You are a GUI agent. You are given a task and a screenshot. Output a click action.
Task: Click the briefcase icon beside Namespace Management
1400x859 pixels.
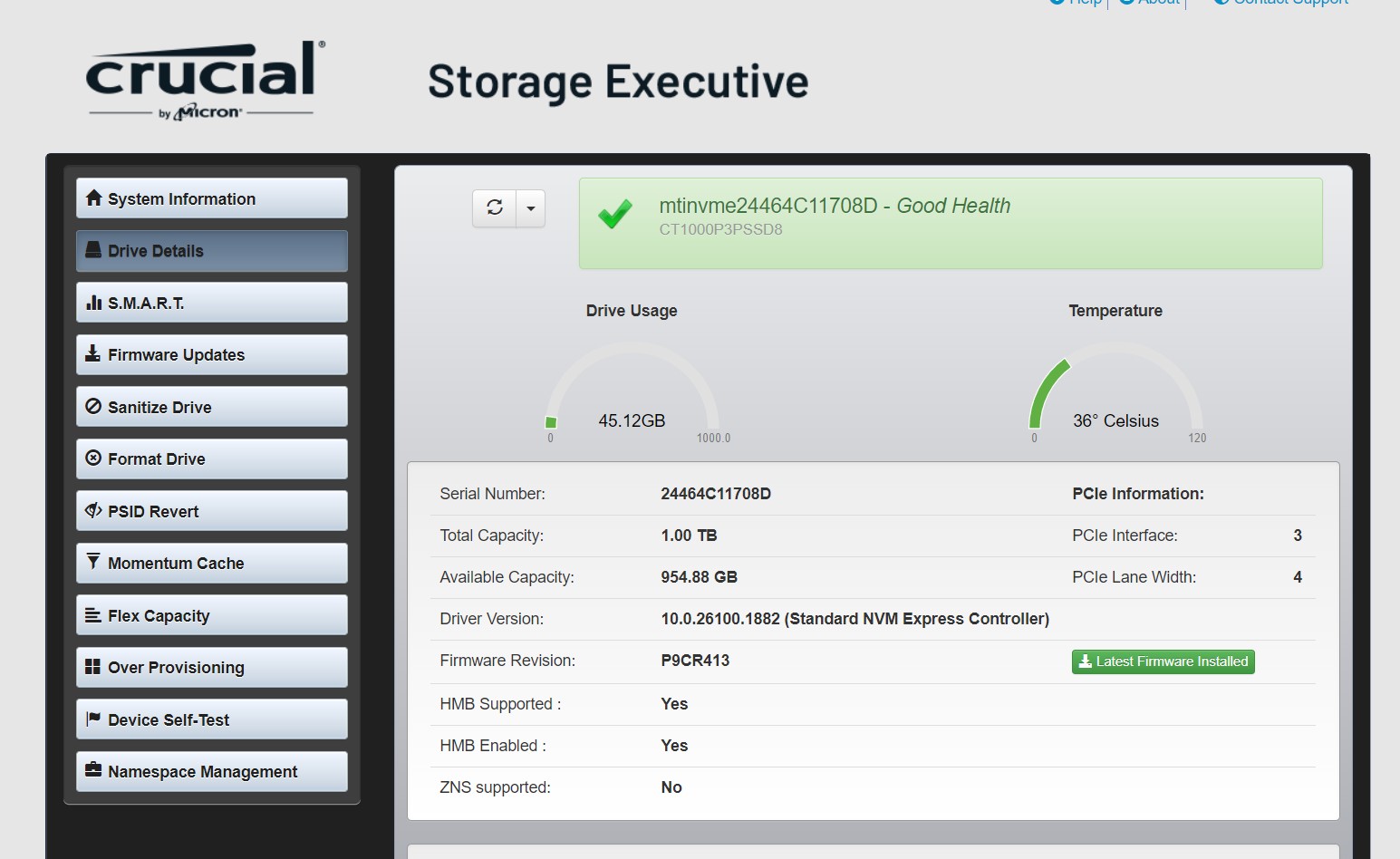(93, 770)
